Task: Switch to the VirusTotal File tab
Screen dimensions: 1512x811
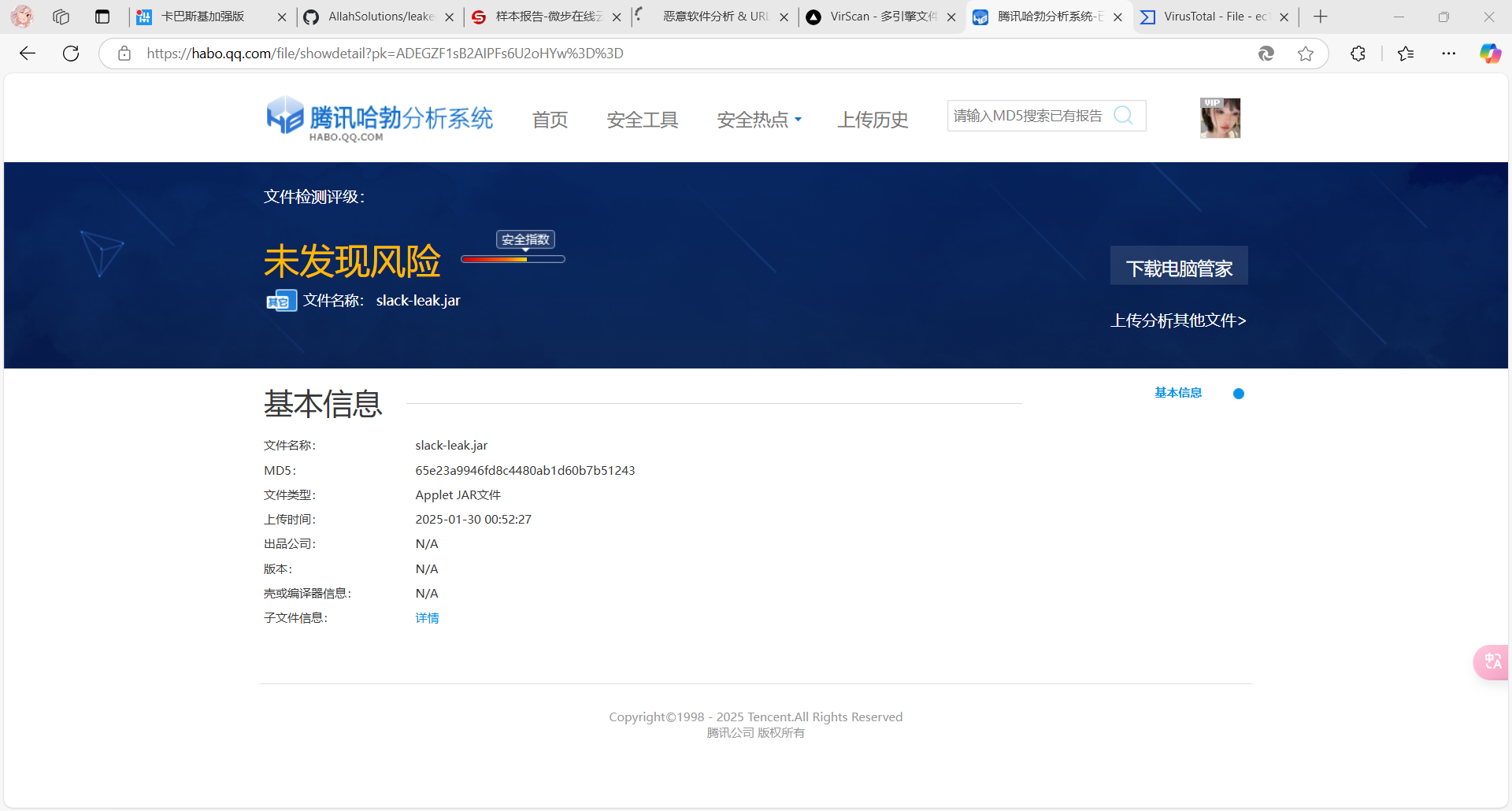Action: [x=1217, y=17]
